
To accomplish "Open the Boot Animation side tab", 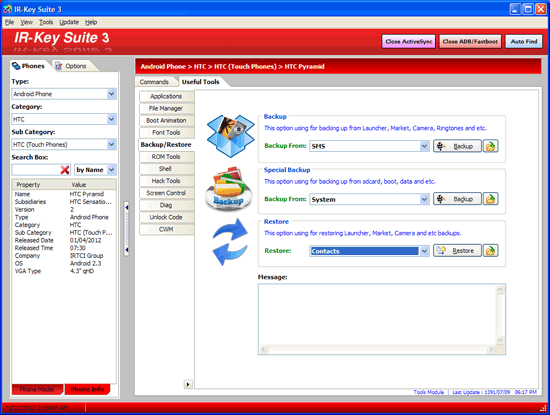I will (166, 120).
